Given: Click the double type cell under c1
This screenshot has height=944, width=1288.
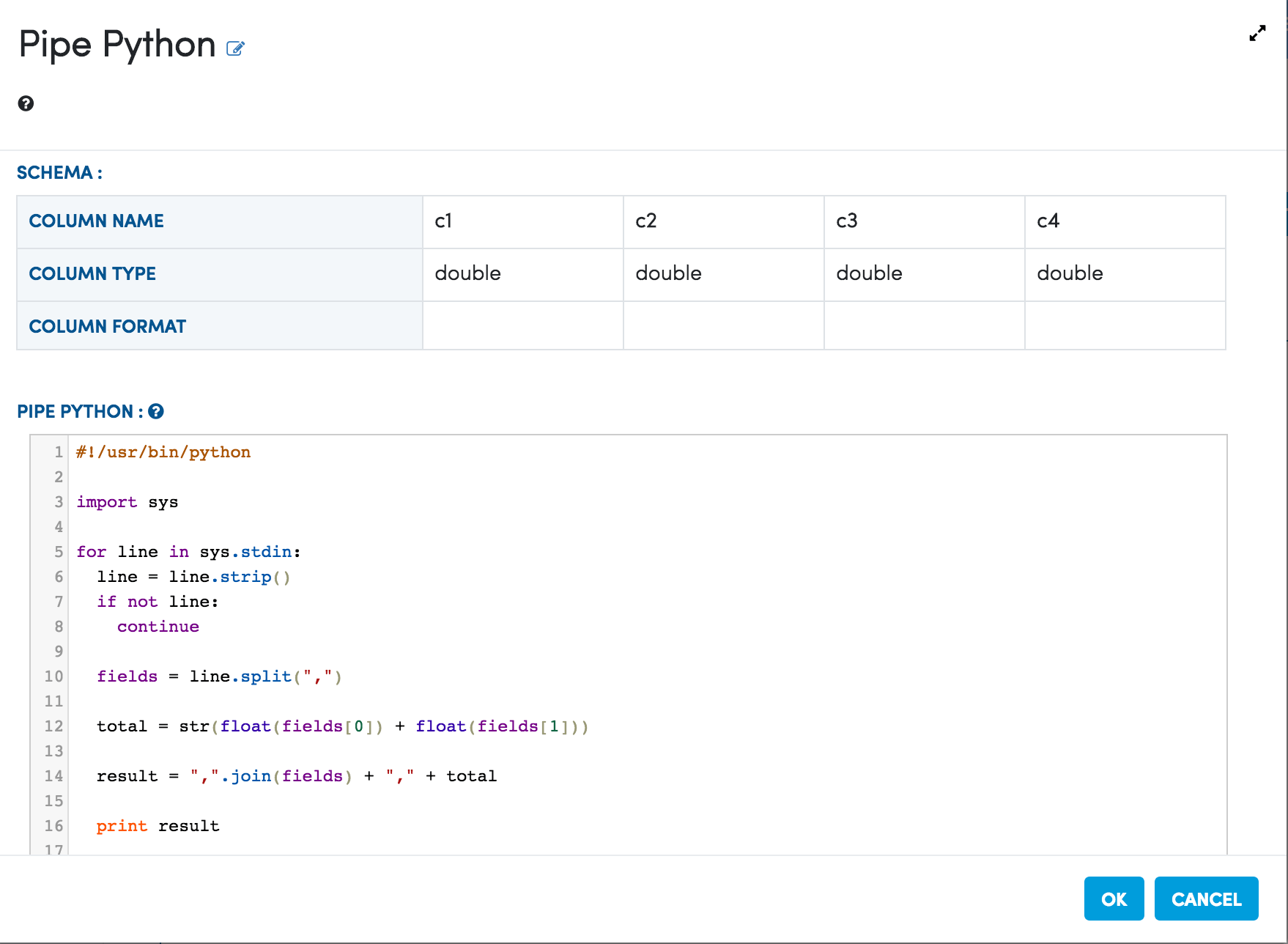Looking at the screenshot, I should tap(522, 274).
